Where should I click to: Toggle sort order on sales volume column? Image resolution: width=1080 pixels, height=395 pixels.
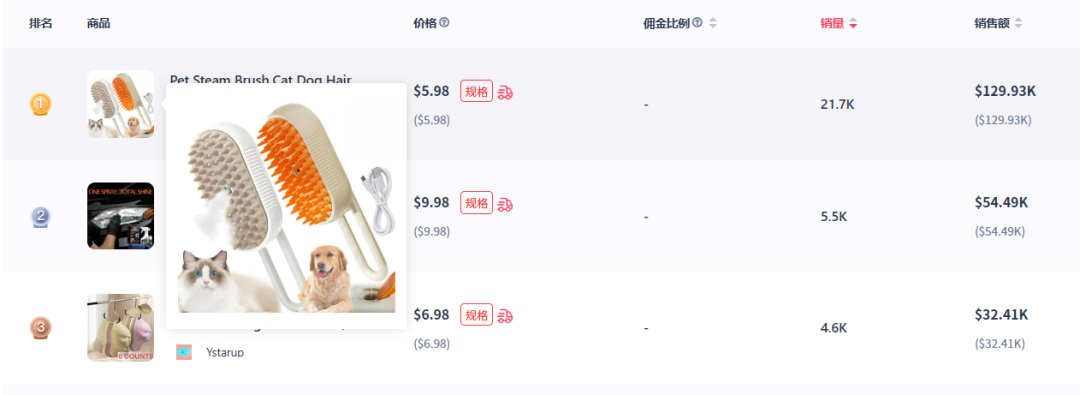pyautogui.click(x=853, y=23)
